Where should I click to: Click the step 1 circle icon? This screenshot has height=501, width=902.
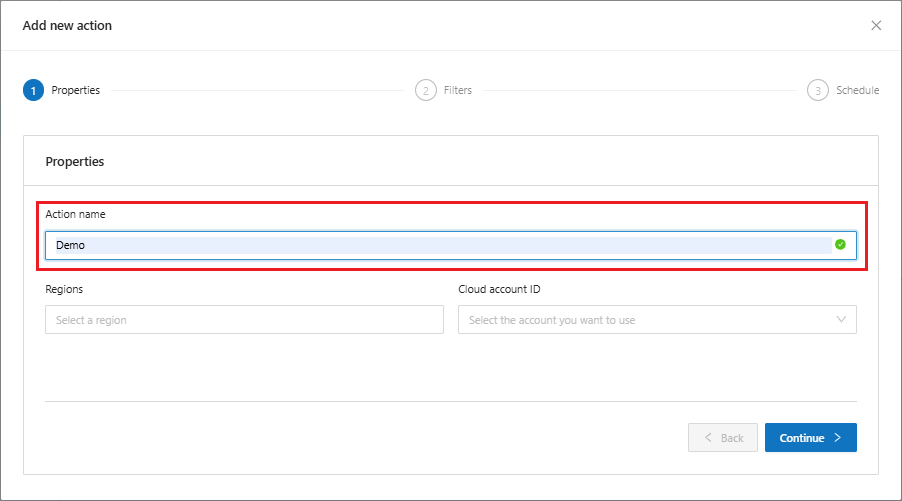click(x=33, y=90)
